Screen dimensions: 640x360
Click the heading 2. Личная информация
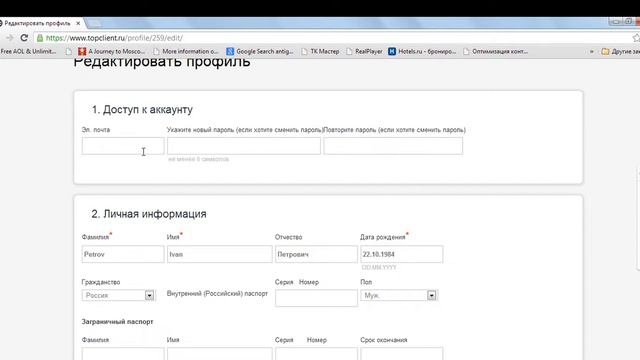pyautogui.click(x=149, y=214)
